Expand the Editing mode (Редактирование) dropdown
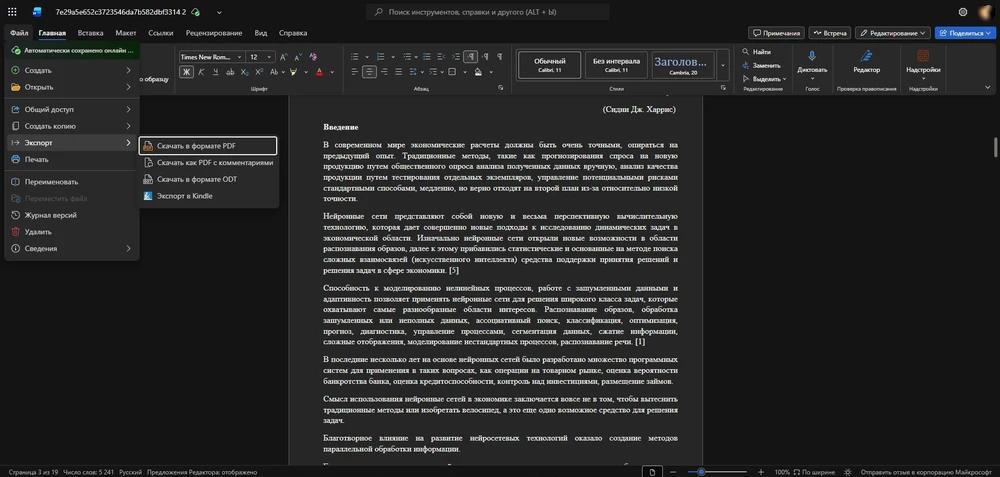Viewport: 1000px width, 477px height. coord(893,33)
